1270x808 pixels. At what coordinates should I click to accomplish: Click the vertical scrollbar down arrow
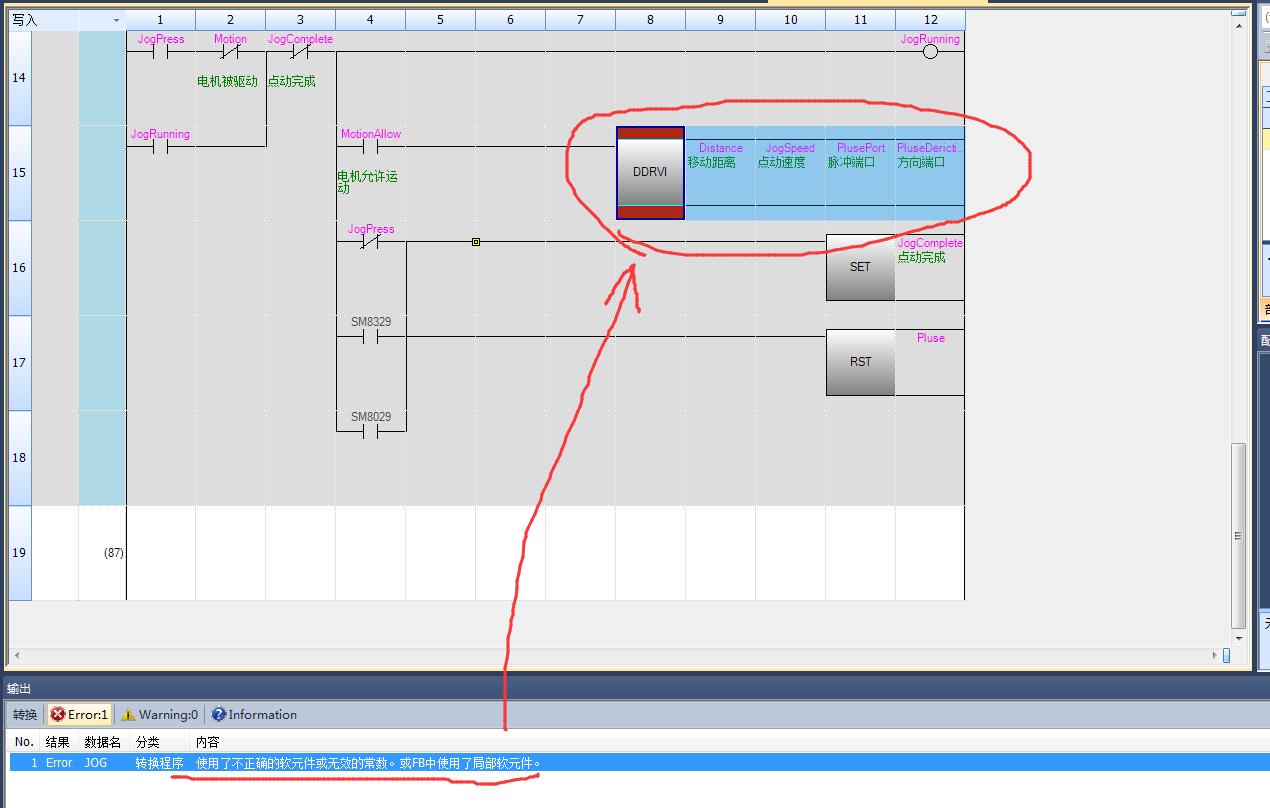(x=1239, y=638)
